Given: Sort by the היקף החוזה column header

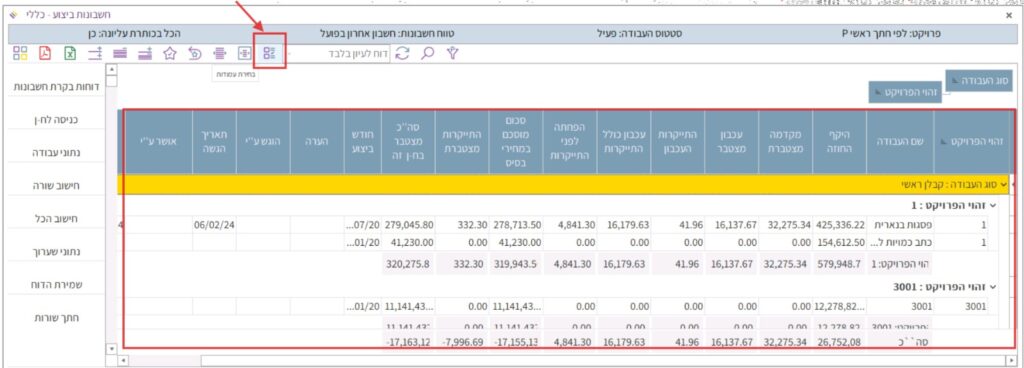Looking at the screenshot, I should [x=839, y=142].
